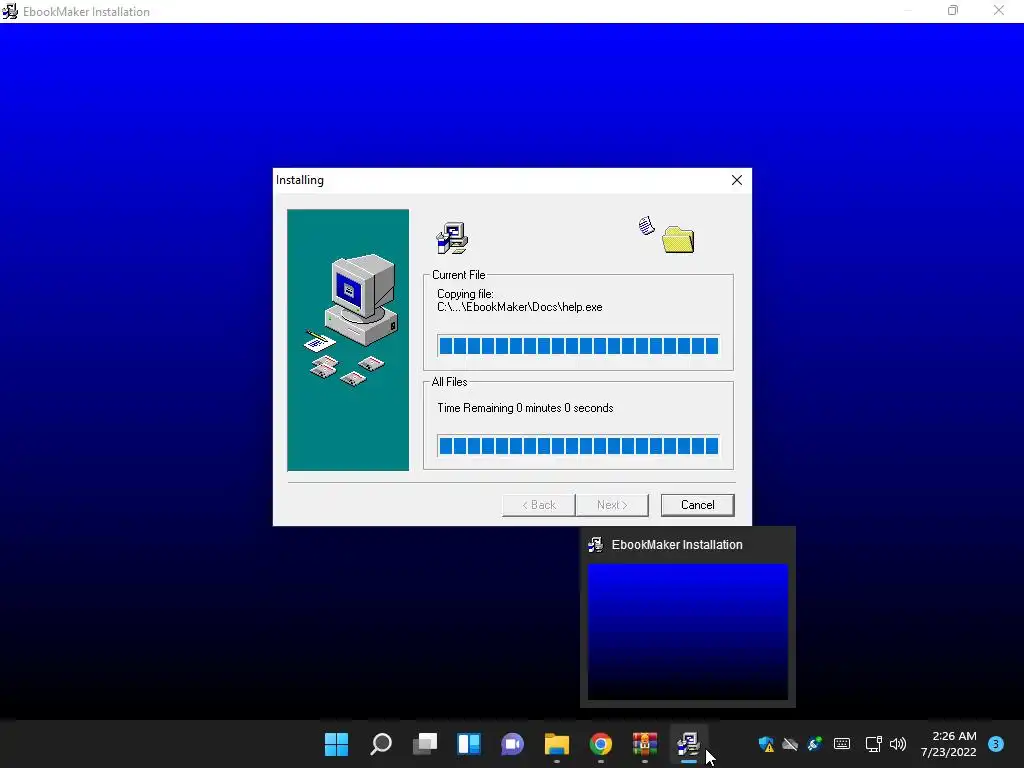Click the disabled Back button
This screenshot has width=1024, height=768.
click(x=539, y=505)
